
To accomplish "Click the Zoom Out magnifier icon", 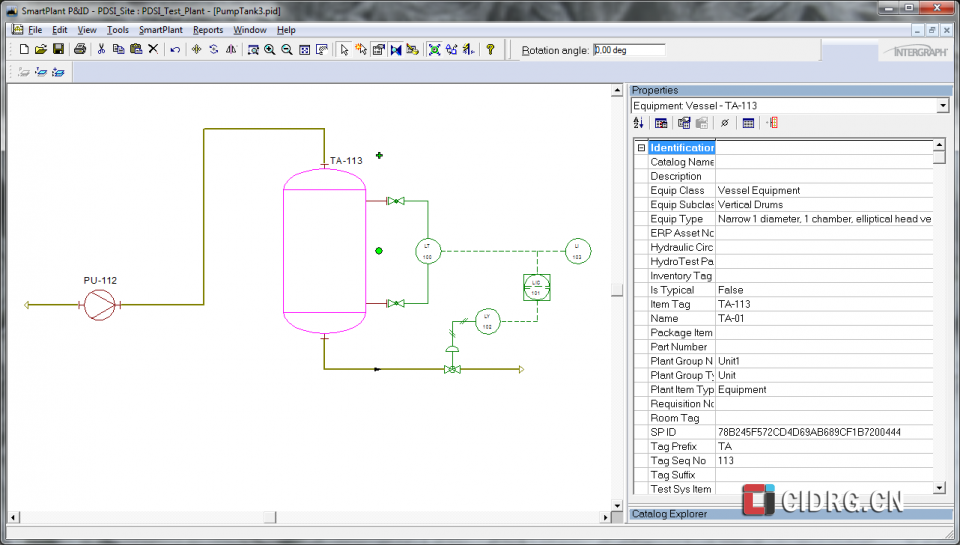I will (287, 50).
